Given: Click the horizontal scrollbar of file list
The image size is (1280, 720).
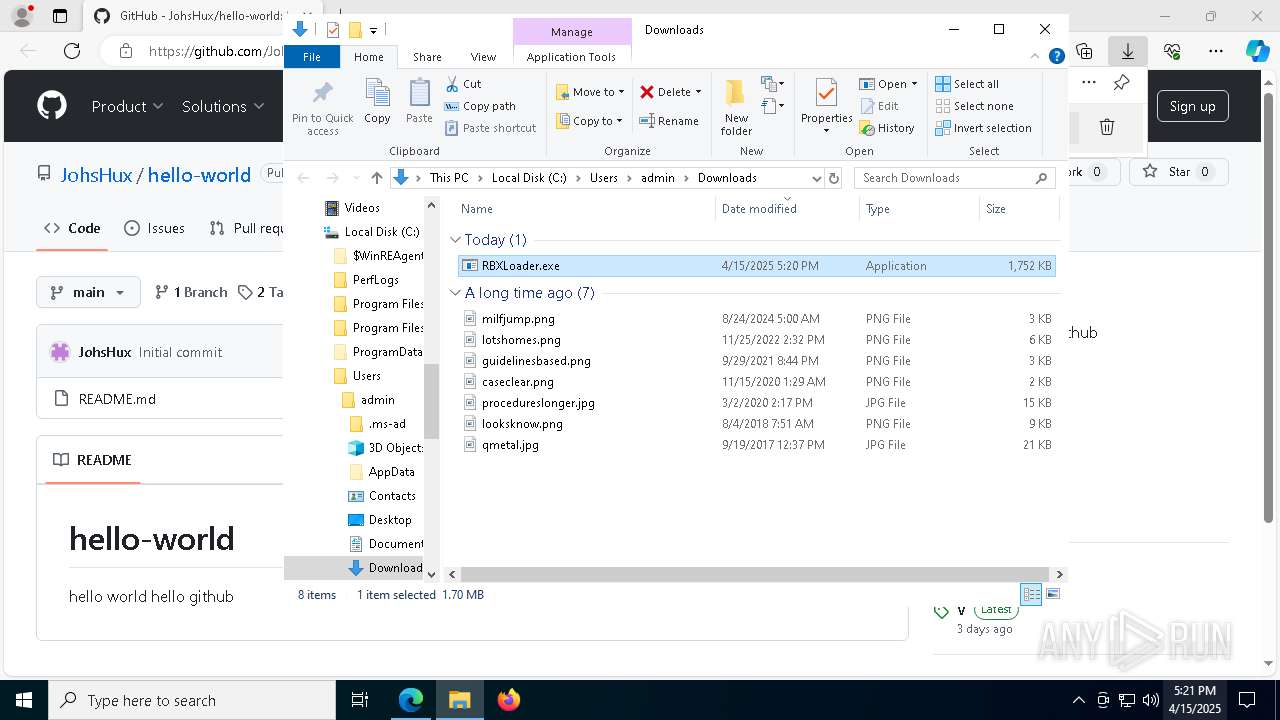Looking at the screenshot, I should tap(757, 574).
